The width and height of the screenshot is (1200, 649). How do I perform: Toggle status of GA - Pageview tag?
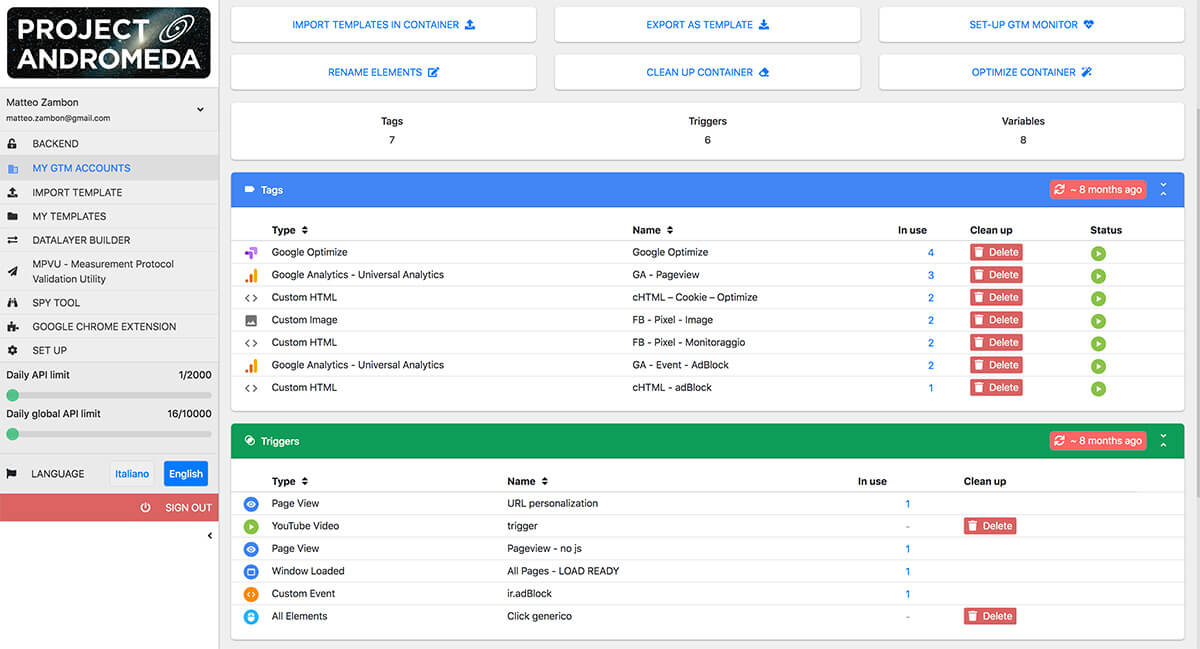(1098, 276)
